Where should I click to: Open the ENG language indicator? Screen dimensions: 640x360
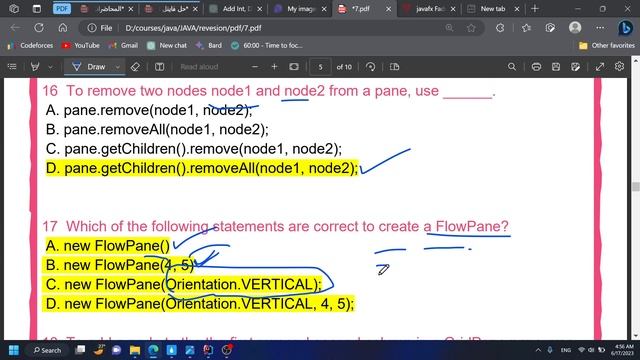coord(566,350)
